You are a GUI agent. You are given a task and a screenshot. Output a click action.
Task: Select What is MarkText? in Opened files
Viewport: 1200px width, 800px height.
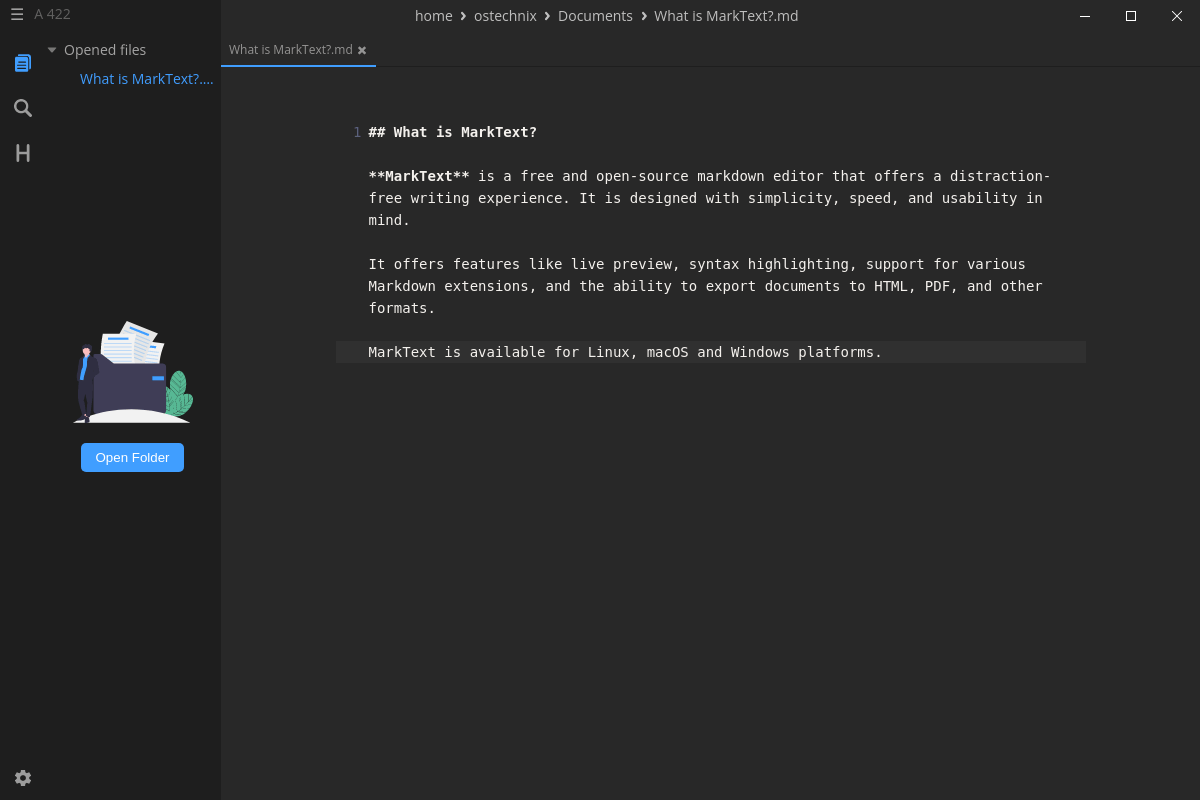point(146,79)
